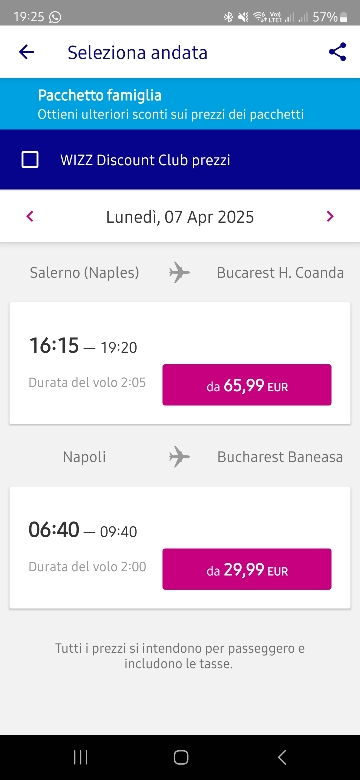The width and height of the screenshot is (360, 780).
Task: Tap the airplane icon on Salerno route
Action: (x=179, y=273)
